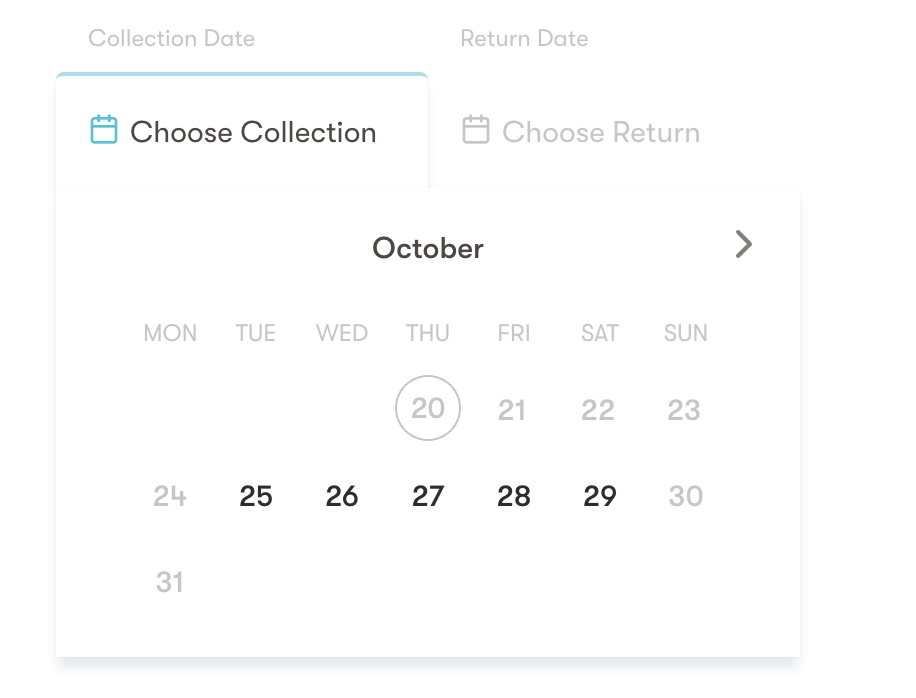Image resolution: width=916 pixels, height=698 pixels.
Task: Click the disabled date 21
Action: [512, 410]
